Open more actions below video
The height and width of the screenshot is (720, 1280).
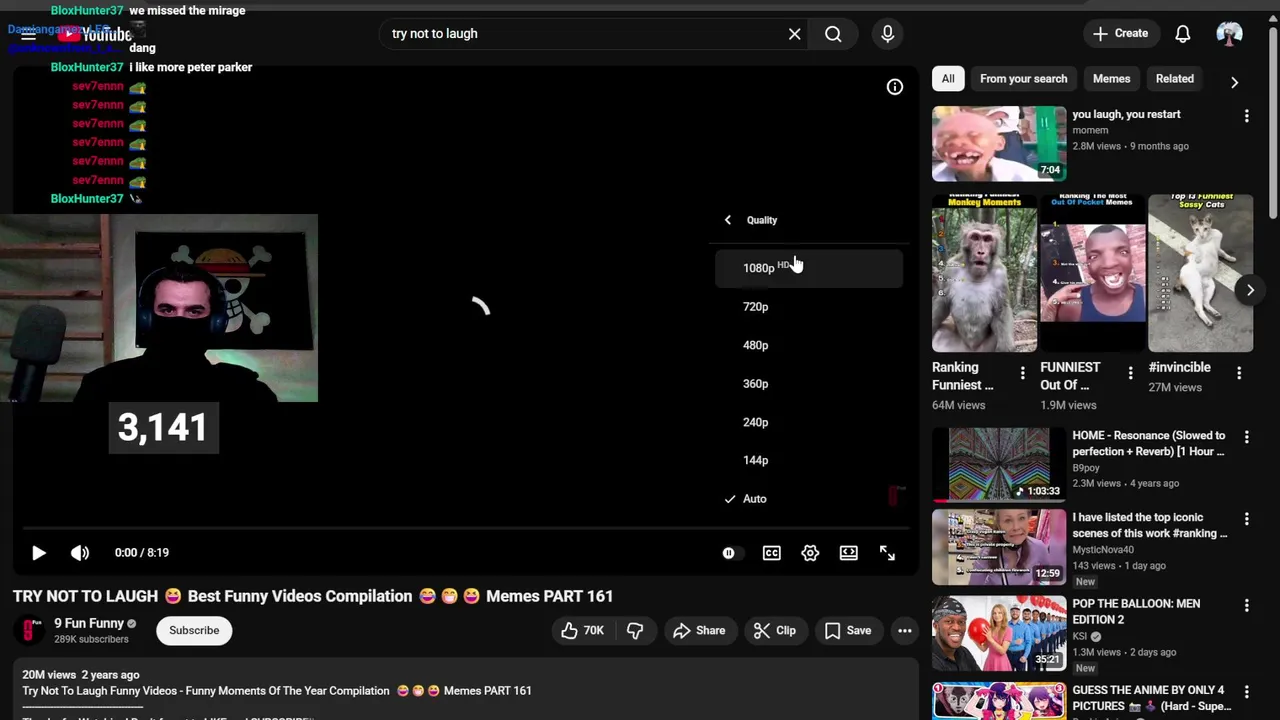click(x=904, y=631)
